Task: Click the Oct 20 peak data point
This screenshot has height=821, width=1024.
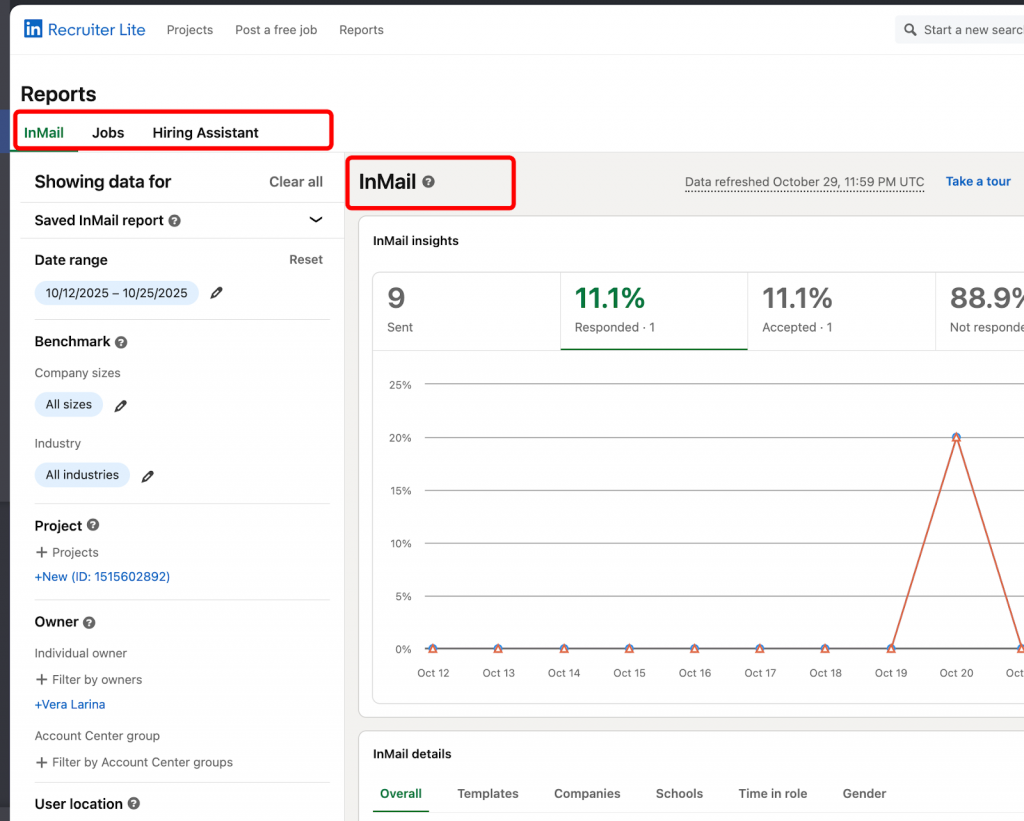Action: click(x=956, y=436)
